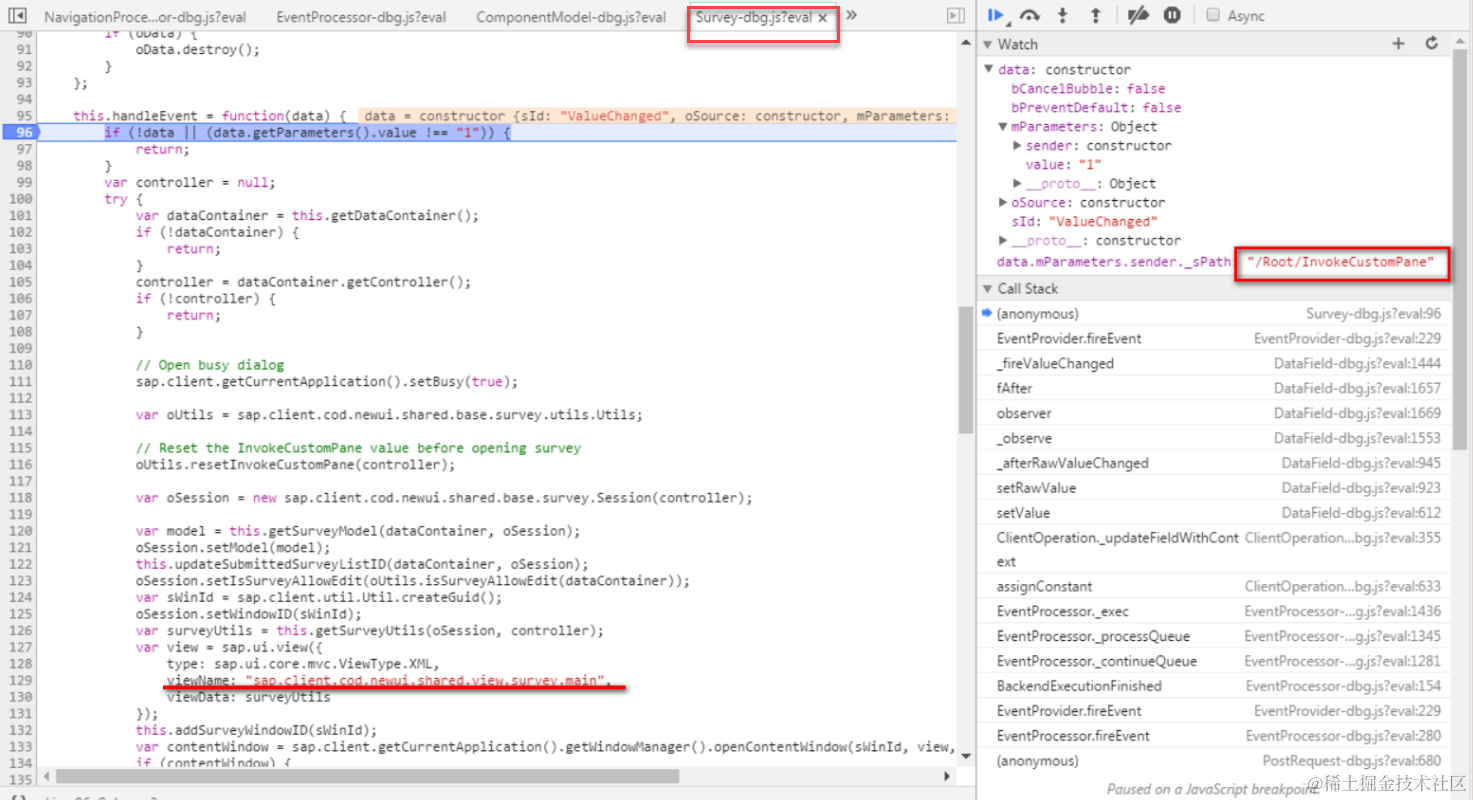Select the observer call stack frame

1218,413
